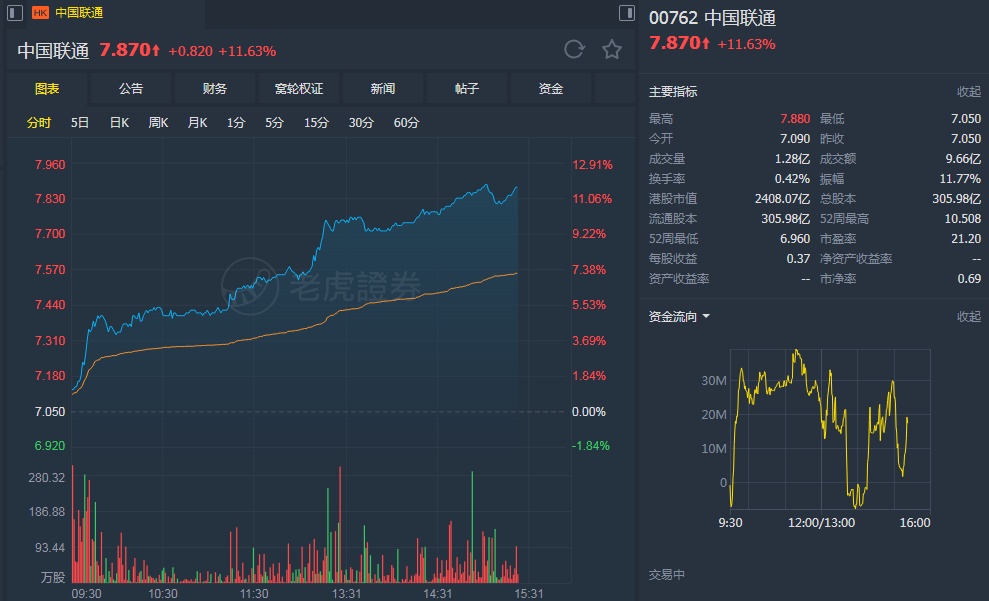Viewport: 989px width, 601px height.
Task: Open the 窝轮权证 tab
Action: (299, 89)
